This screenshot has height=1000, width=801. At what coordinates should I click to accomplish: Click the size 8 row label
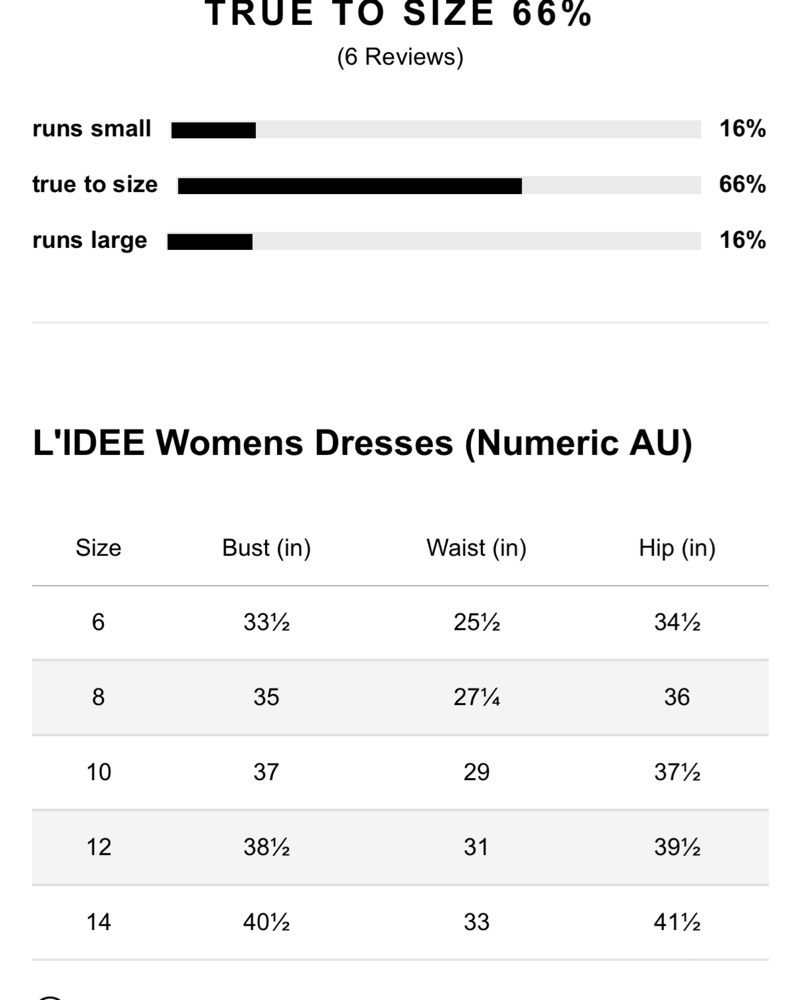click(x=98, y=697)
